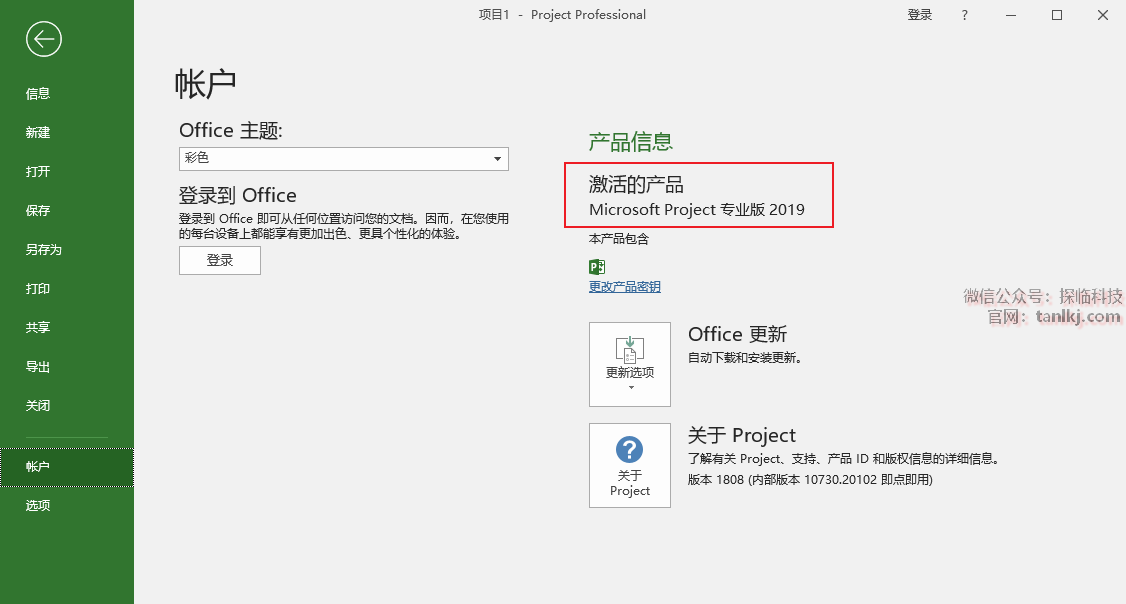Click the 登录 button under 登录到 Office

tap(220, 261)
